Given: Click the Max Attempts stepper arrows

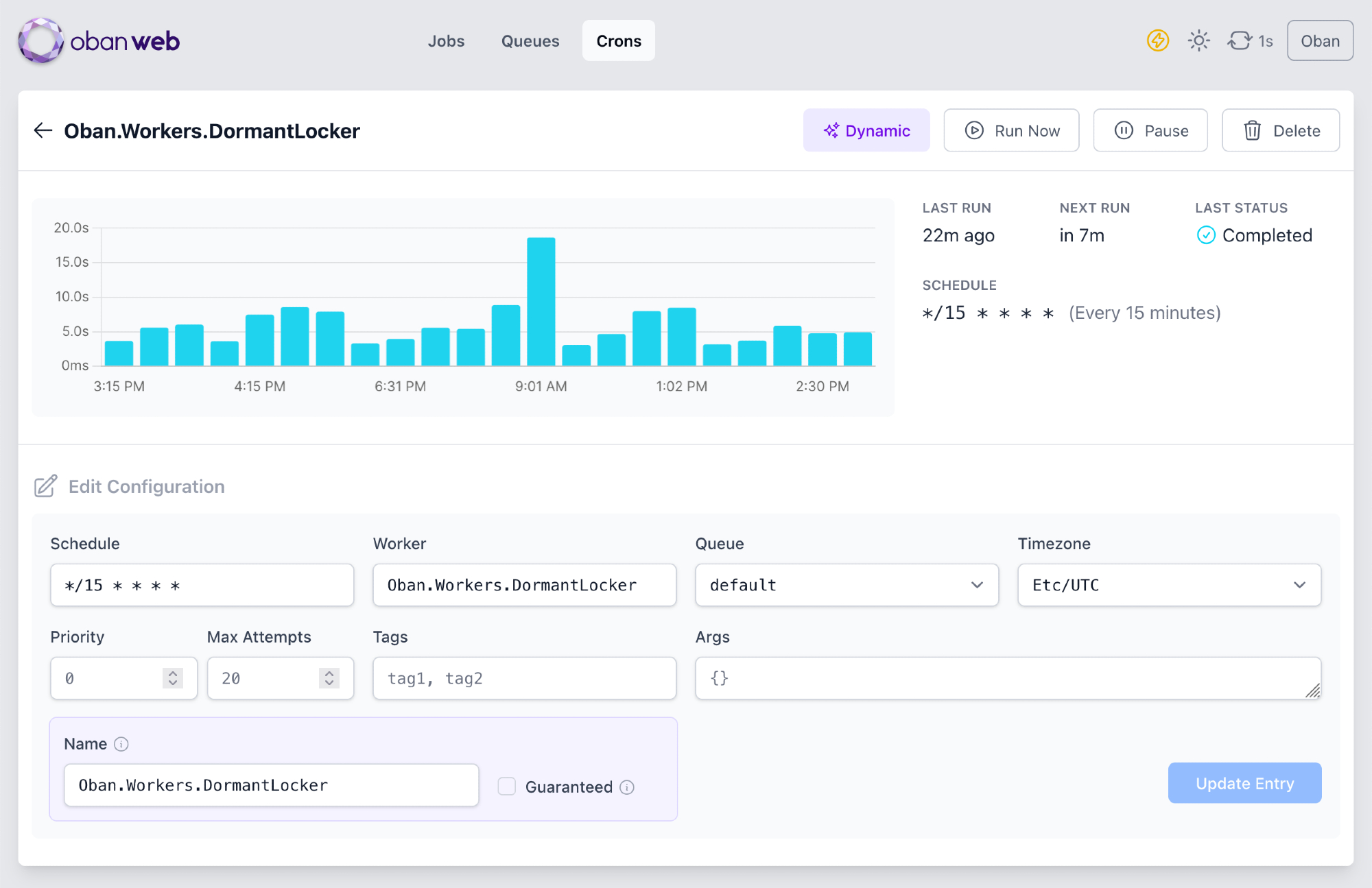Looking at the screenshot, I should click(x=329, y=678).
